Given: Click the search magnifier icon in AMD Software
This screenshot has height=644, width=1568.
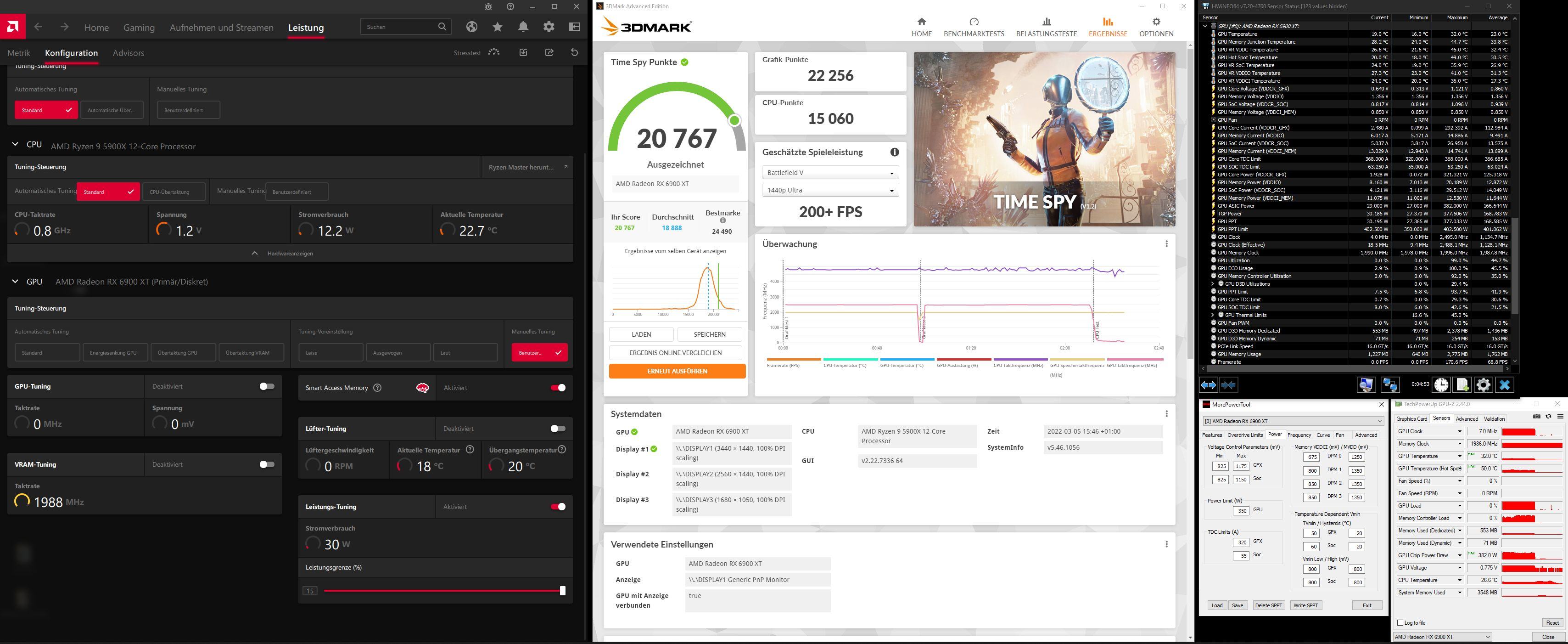Looking at the screenshot, I should (x=442, y=27).
